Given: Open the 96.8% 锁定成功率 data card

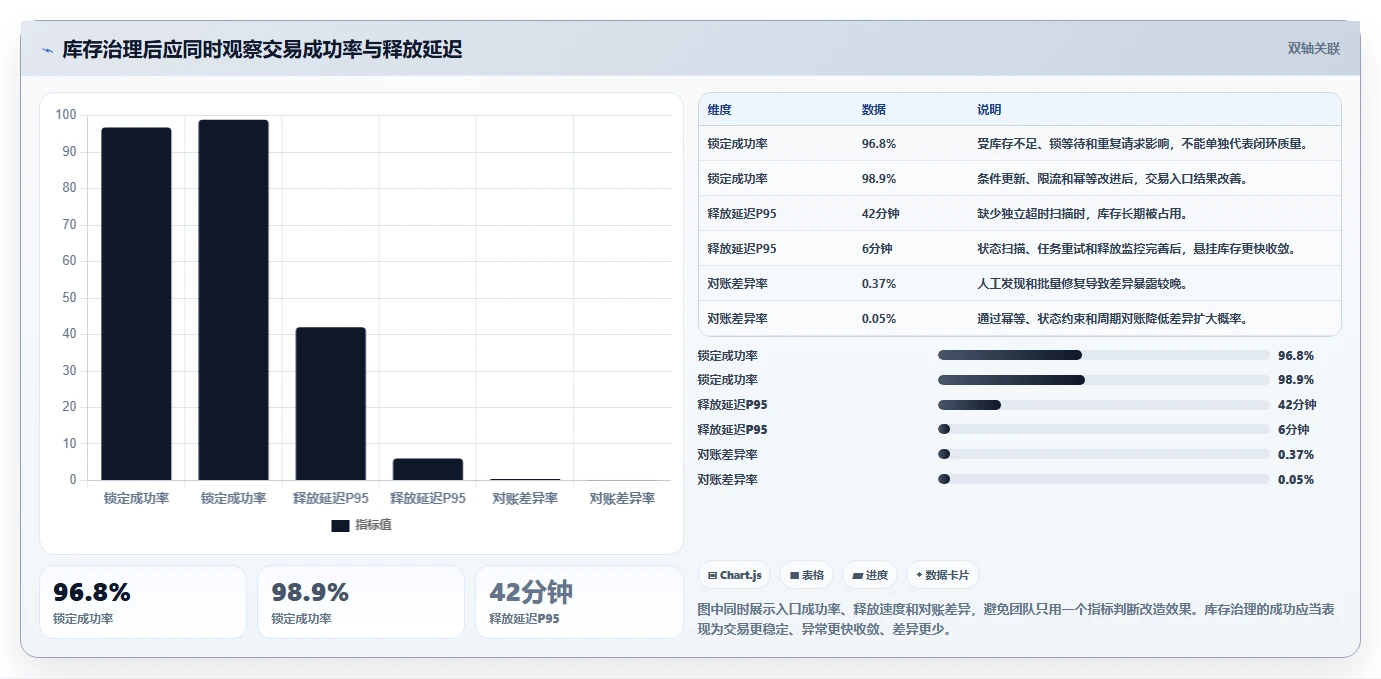Looking at the screenshot, I should (x=143, y=602).
